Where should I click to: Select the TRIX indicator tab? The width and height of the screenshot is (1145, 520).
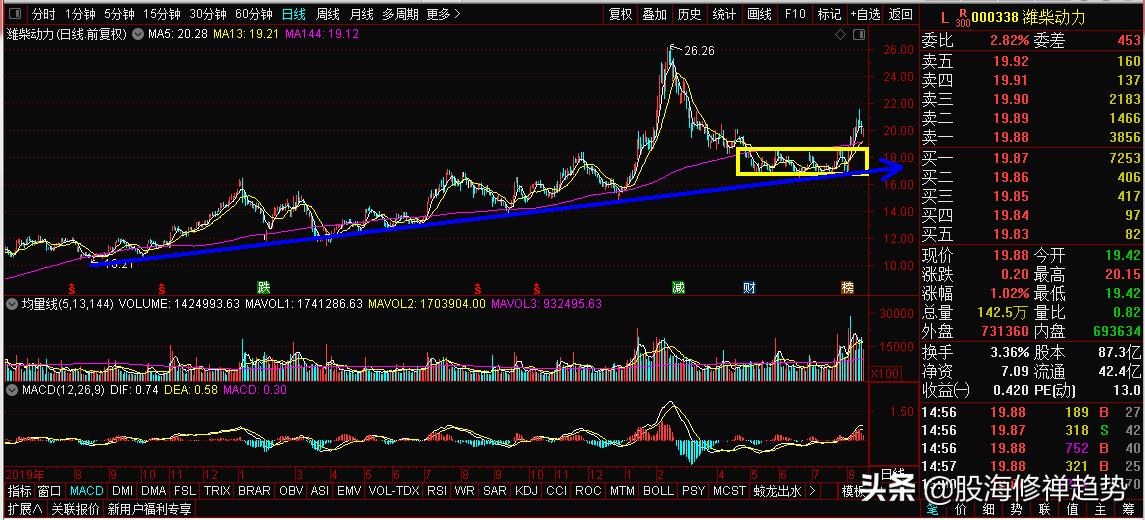217,491
